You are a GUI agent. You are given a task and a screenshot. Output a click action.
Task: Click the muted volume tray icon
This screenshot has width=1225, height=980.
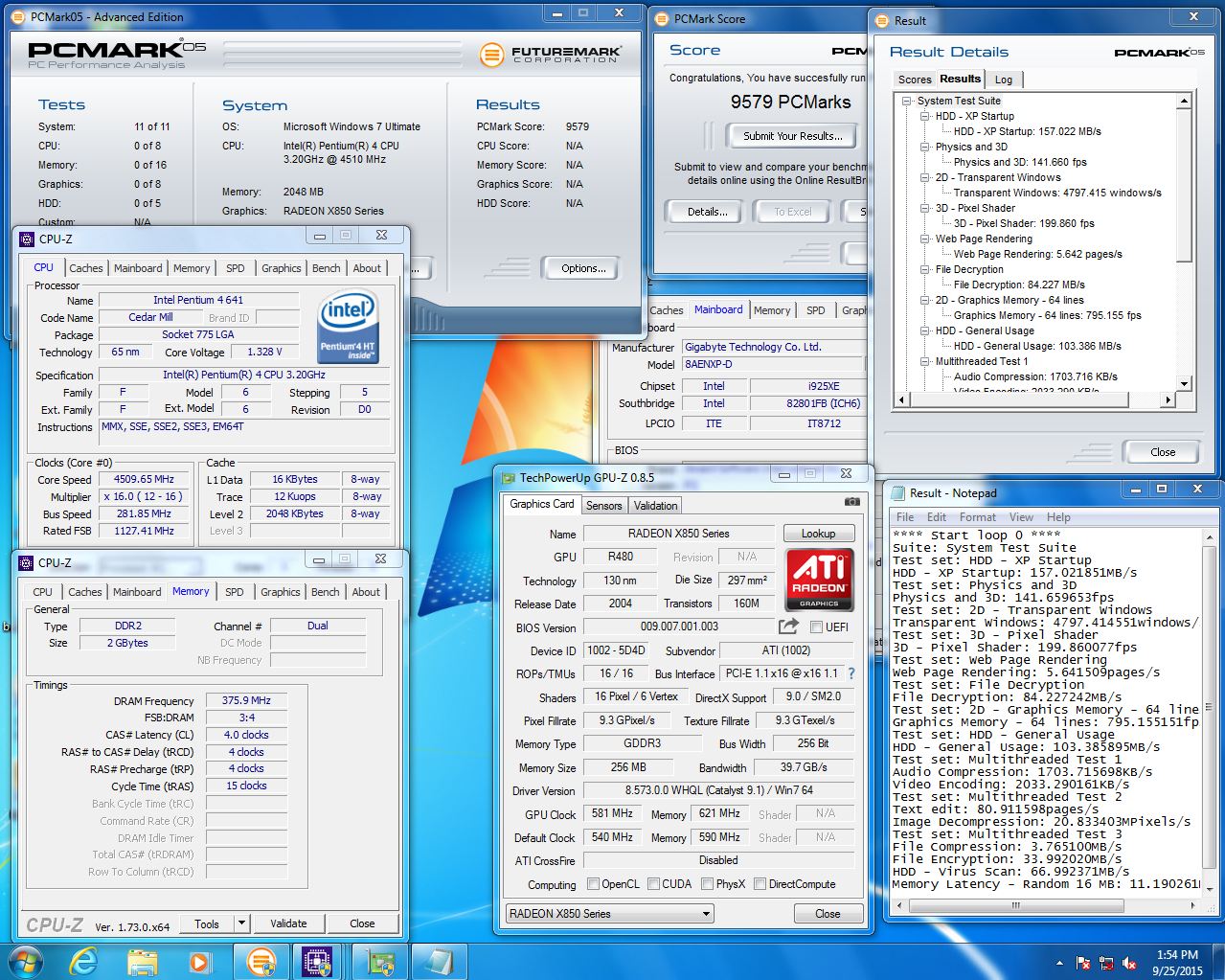click(1130, 963)
